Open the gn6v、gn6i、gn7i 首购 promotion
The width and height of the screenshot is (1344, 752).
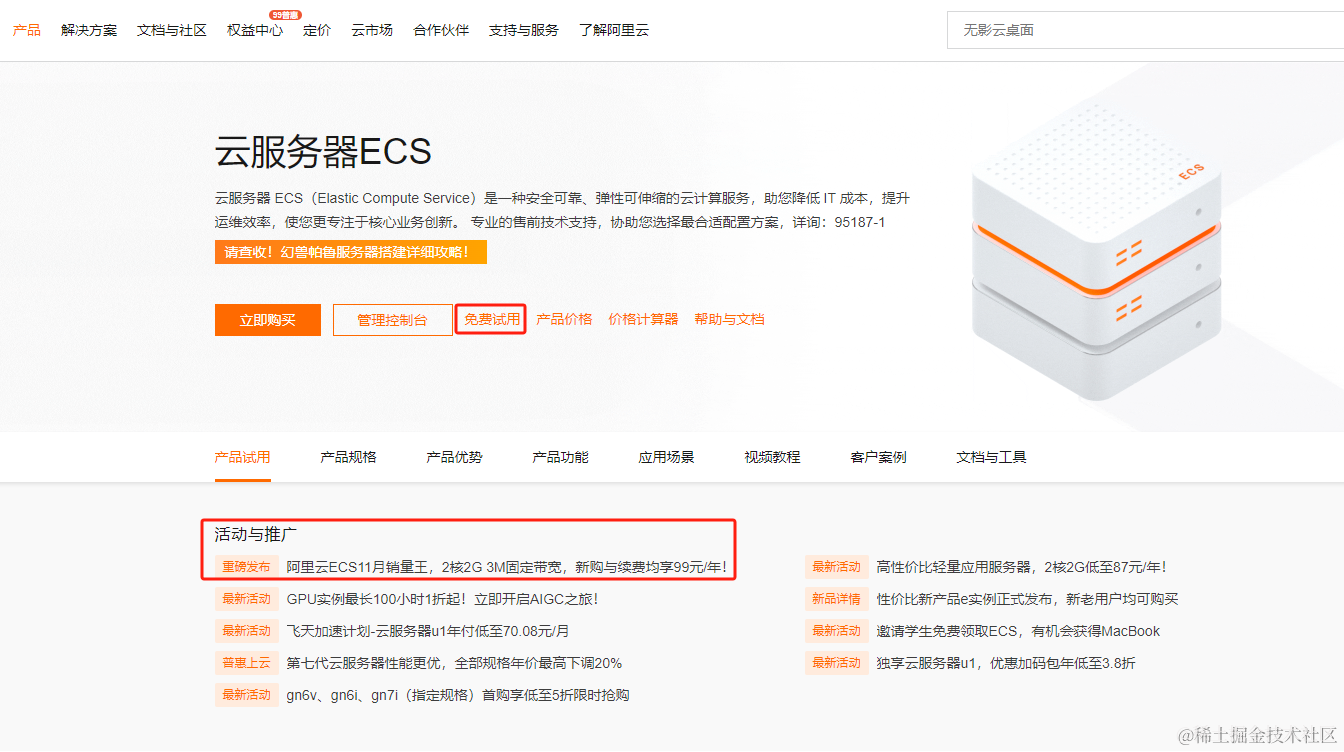[x=458, y=695]
